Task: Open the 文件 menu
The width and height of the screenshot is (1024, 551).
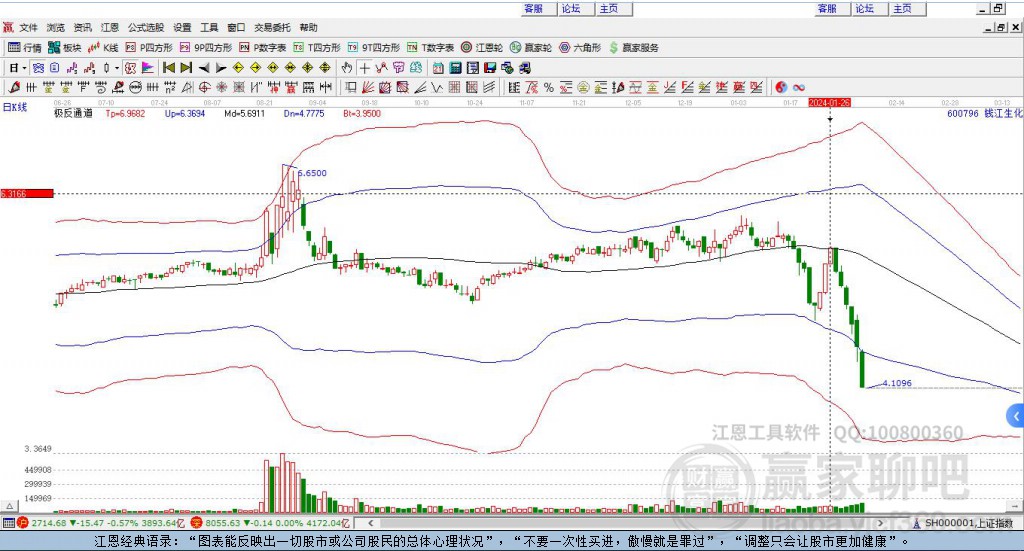Action: coord(28,27)
